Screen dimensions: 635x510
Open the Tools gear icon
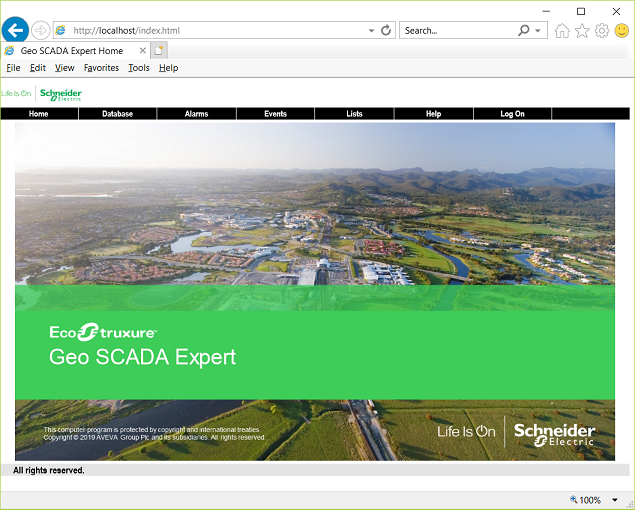point(602,31)
